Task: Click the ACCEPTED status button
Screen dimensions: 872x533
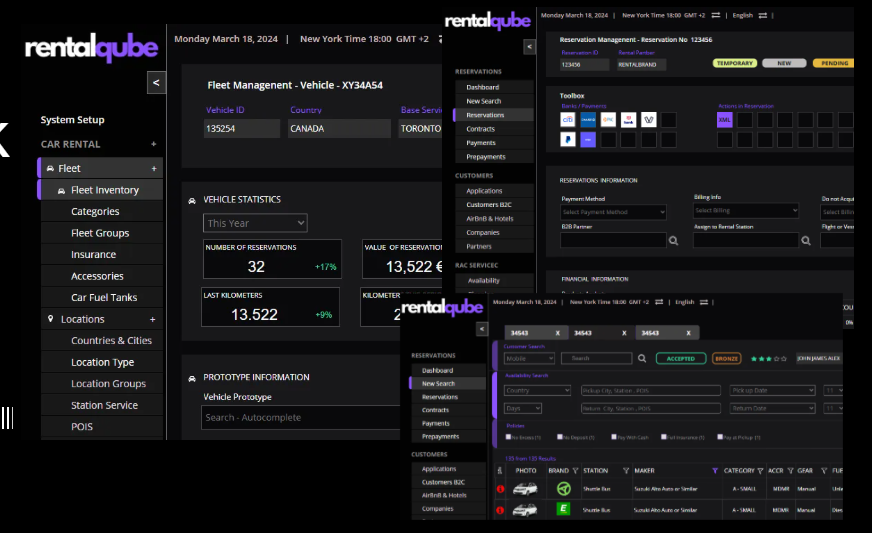Action: (681, 359)
